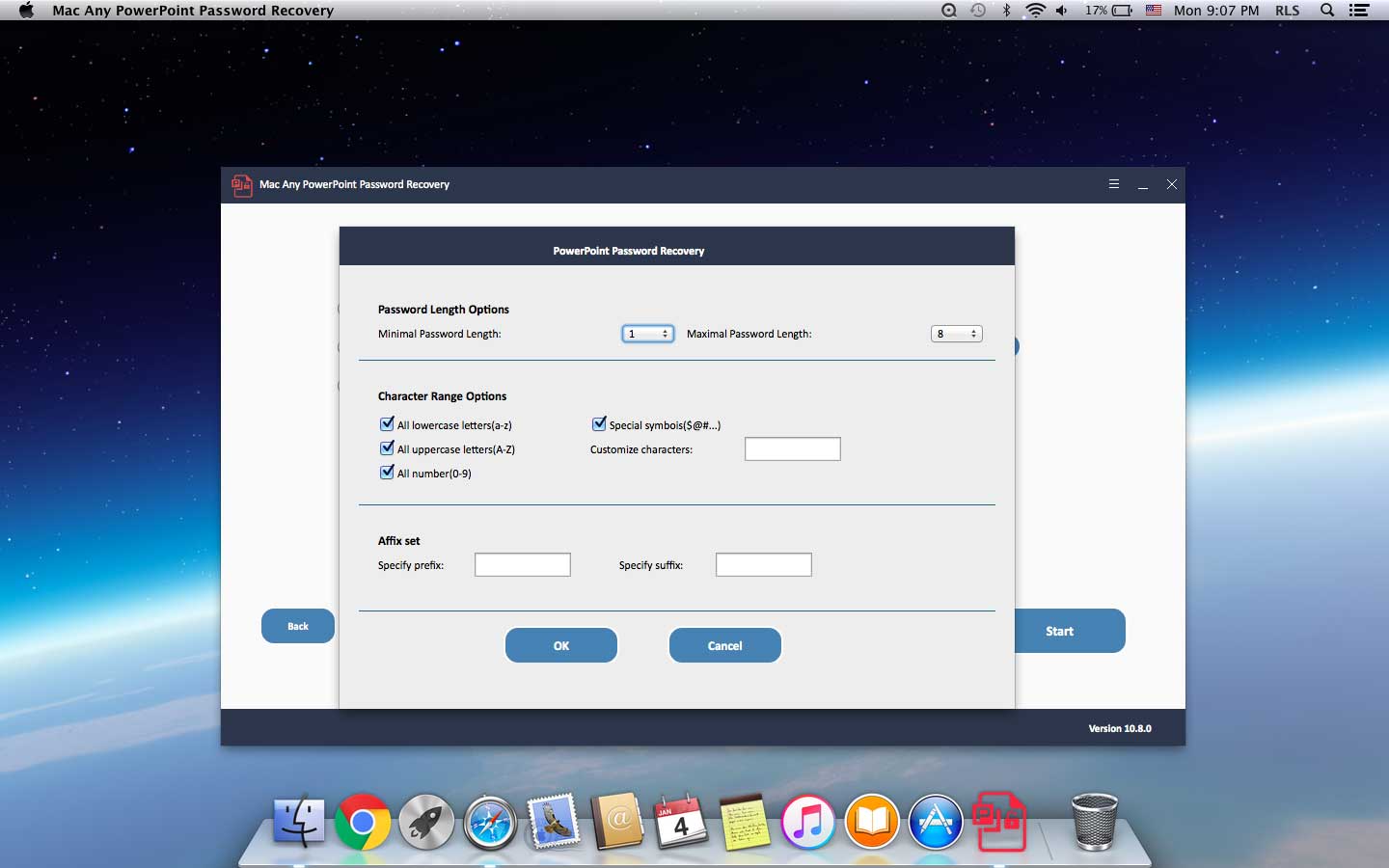This screenshot has width=1389, height=868.
Task: Click the PowerPoint Password Recovery Dock icon
Action: pos(999,822)
